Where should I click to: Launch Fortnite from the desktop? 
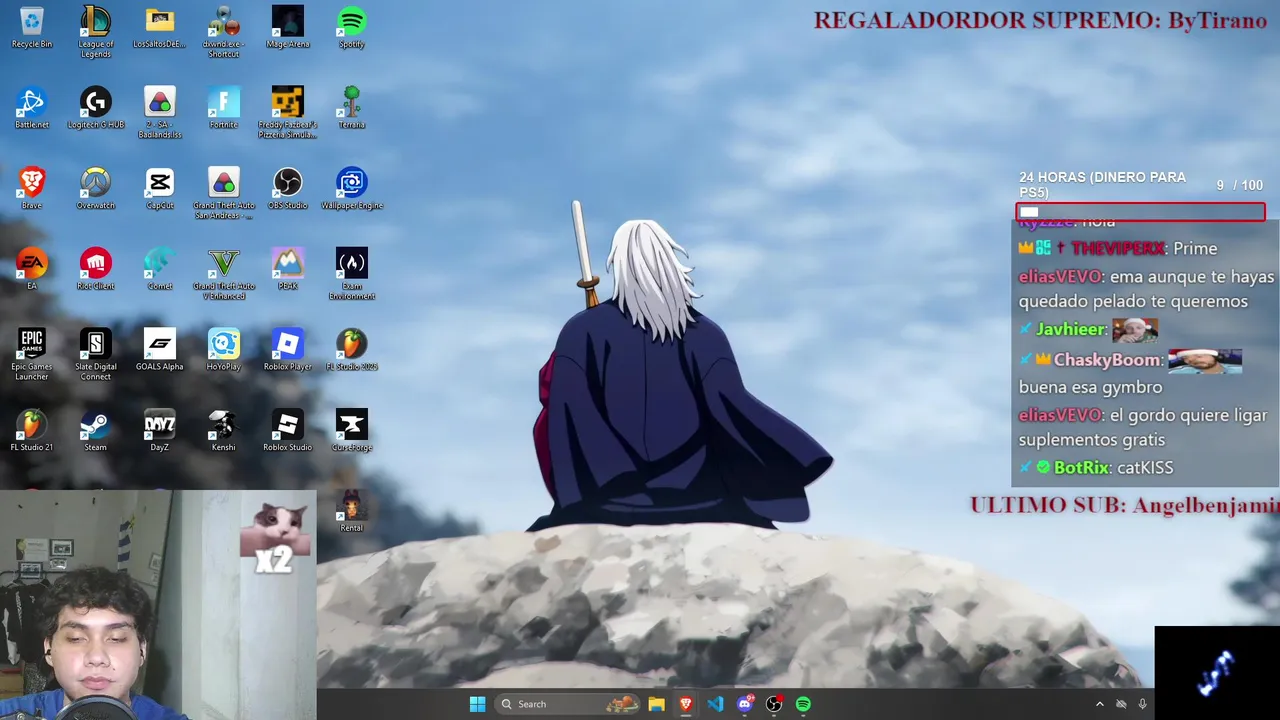click(224, 108)
